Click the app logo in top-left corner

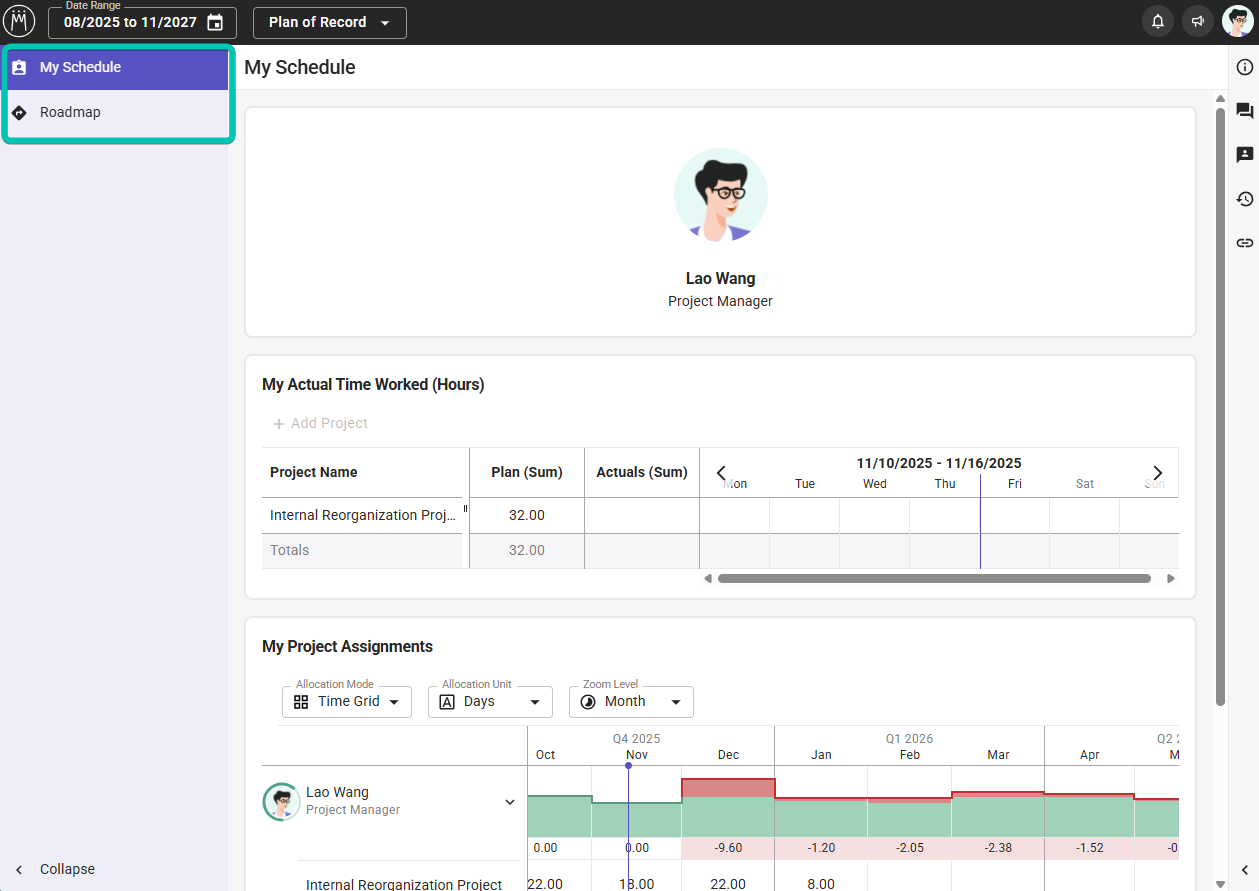19,21
